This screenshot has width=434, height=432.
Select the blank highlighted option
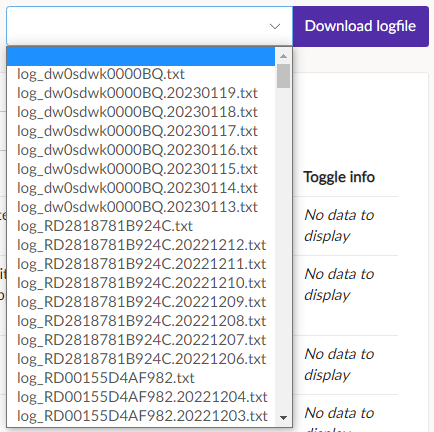pos(141,56)
